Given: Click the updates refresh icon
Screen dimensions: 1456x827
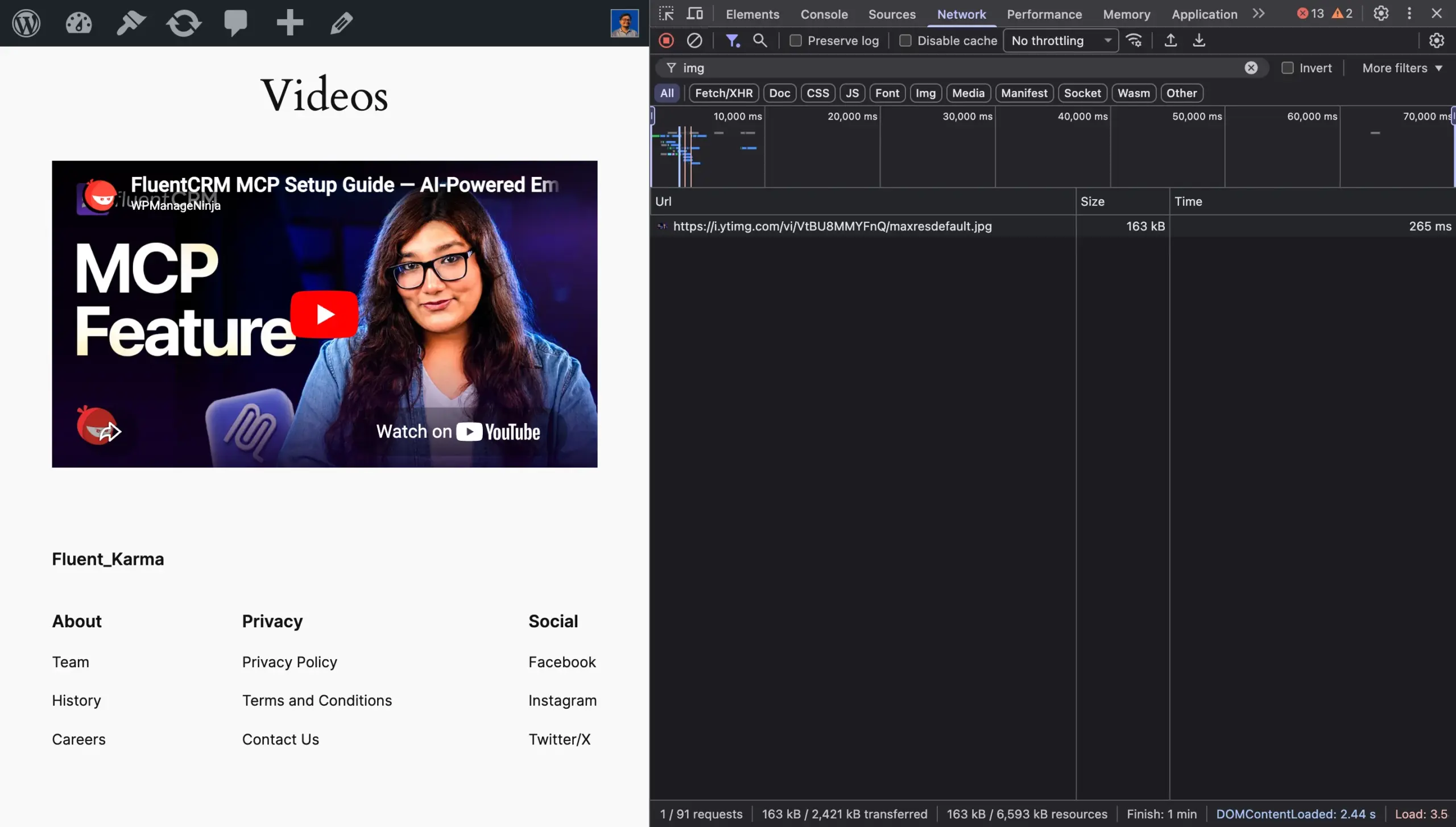Looking at the screenshot, I should (x=183, y=23).
